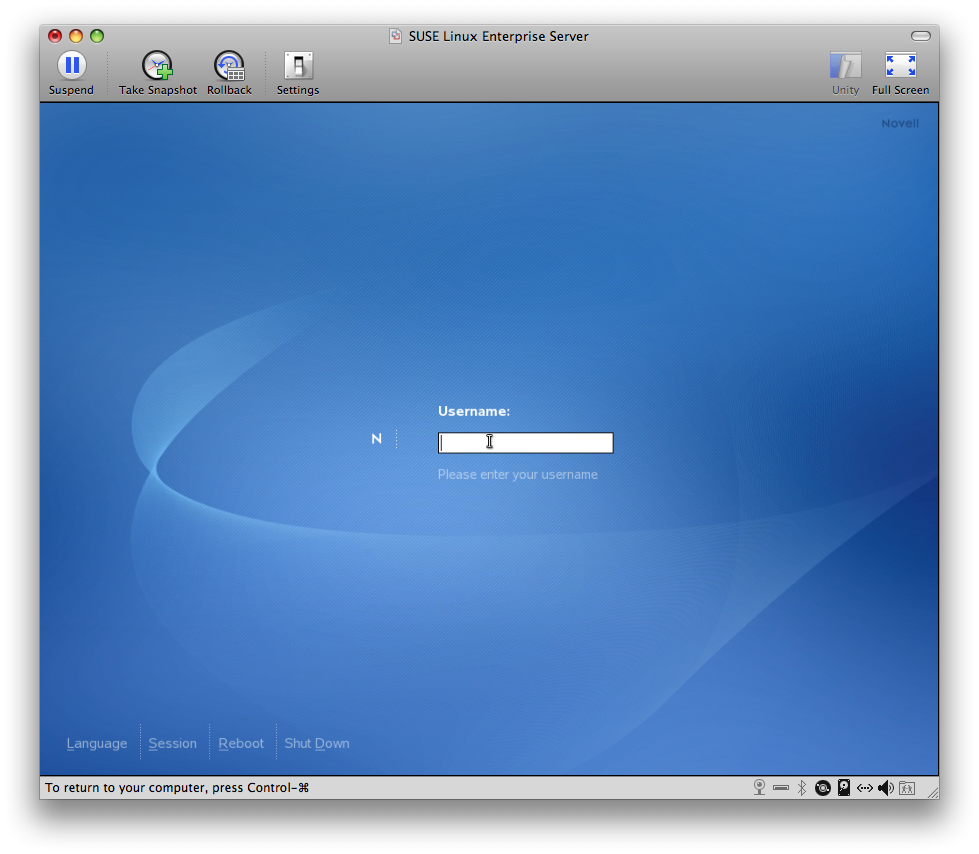
Task: Click the Reboot option
Action: pos(241,744)
